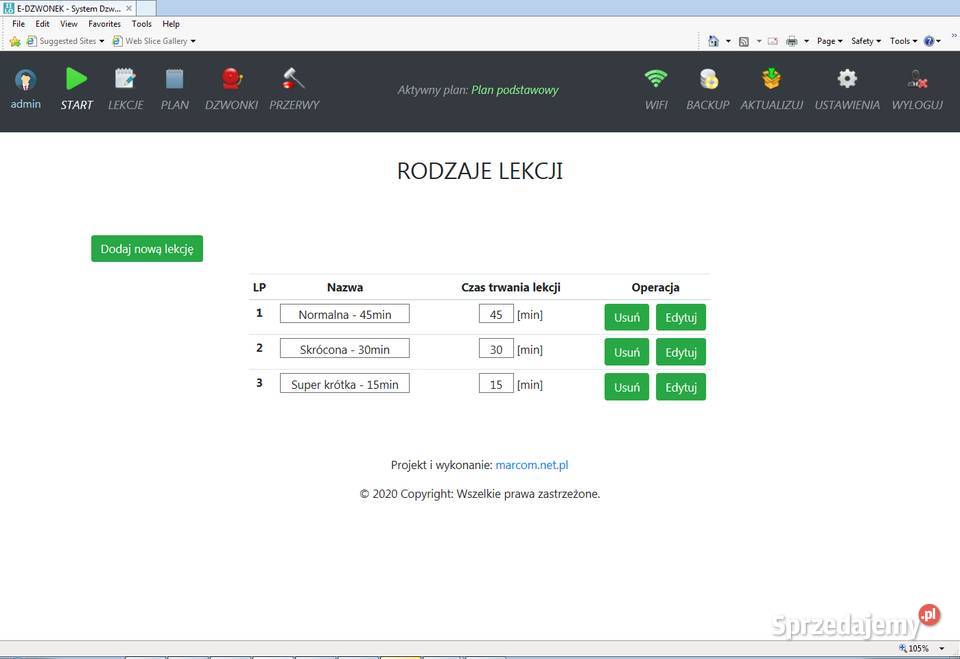Click the BACKUP icon
Screen dimensions: 960x659
point(708,79)
